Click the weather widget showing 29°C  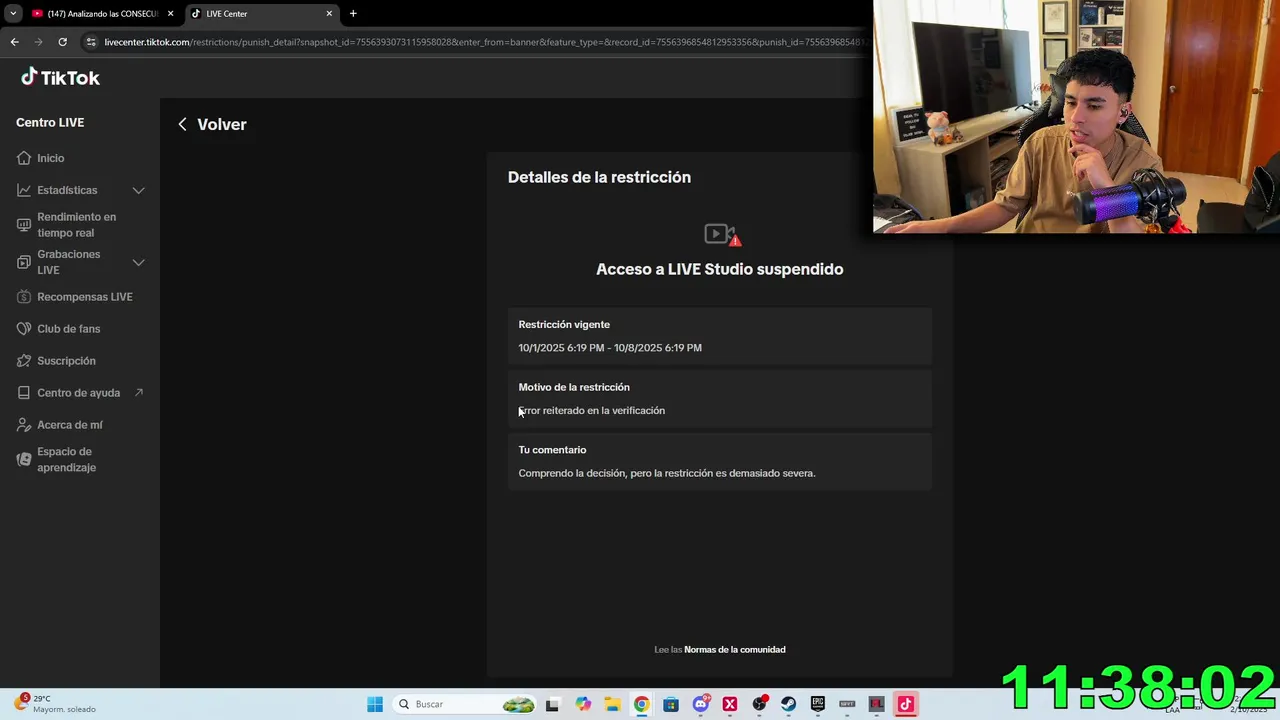(x=55, y=704)
